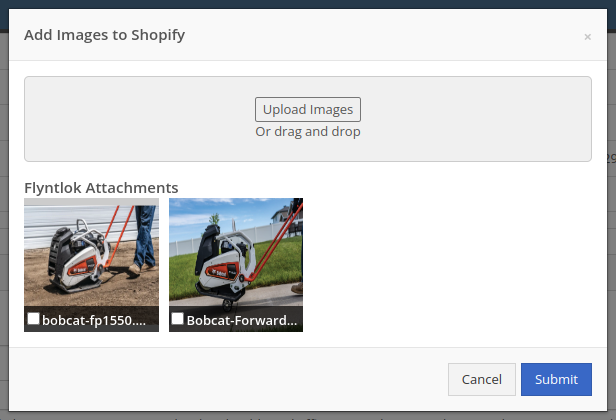Cancel adding images
This screenshot has height=420, width=616.
pos(482,379)
